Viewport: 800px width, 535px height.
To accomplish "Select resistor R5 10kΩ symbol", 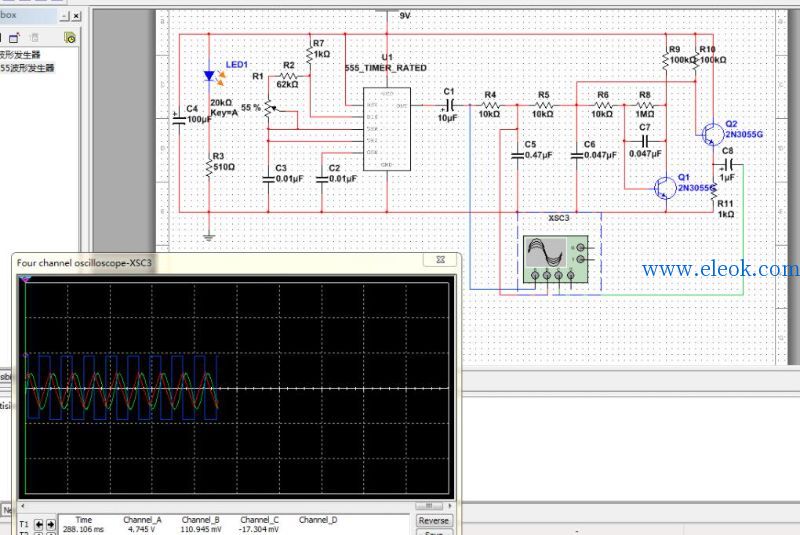I will (543, 106).
